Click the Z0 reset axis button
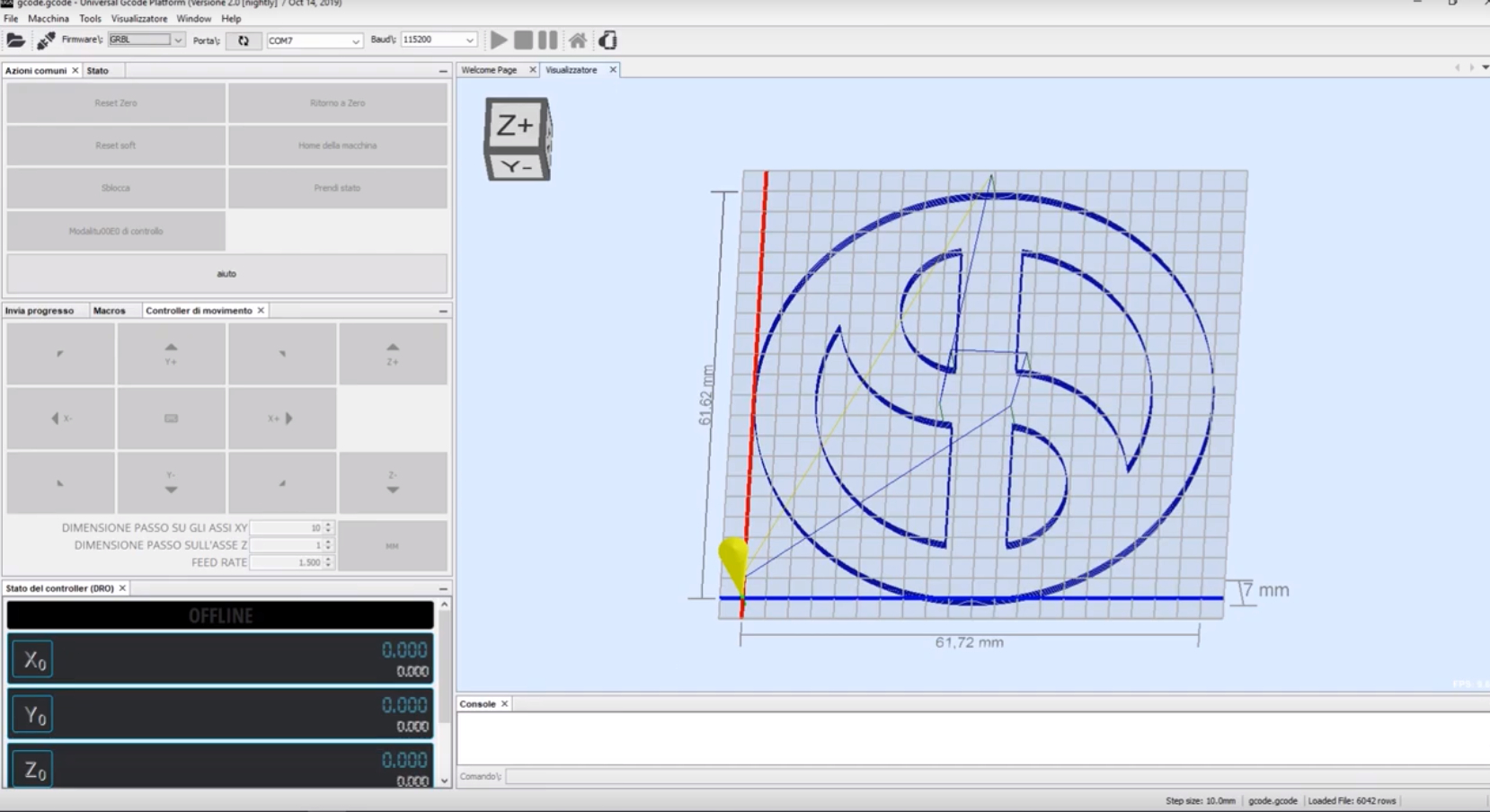This screenshot has height=812, width=1490. [32, 770]
